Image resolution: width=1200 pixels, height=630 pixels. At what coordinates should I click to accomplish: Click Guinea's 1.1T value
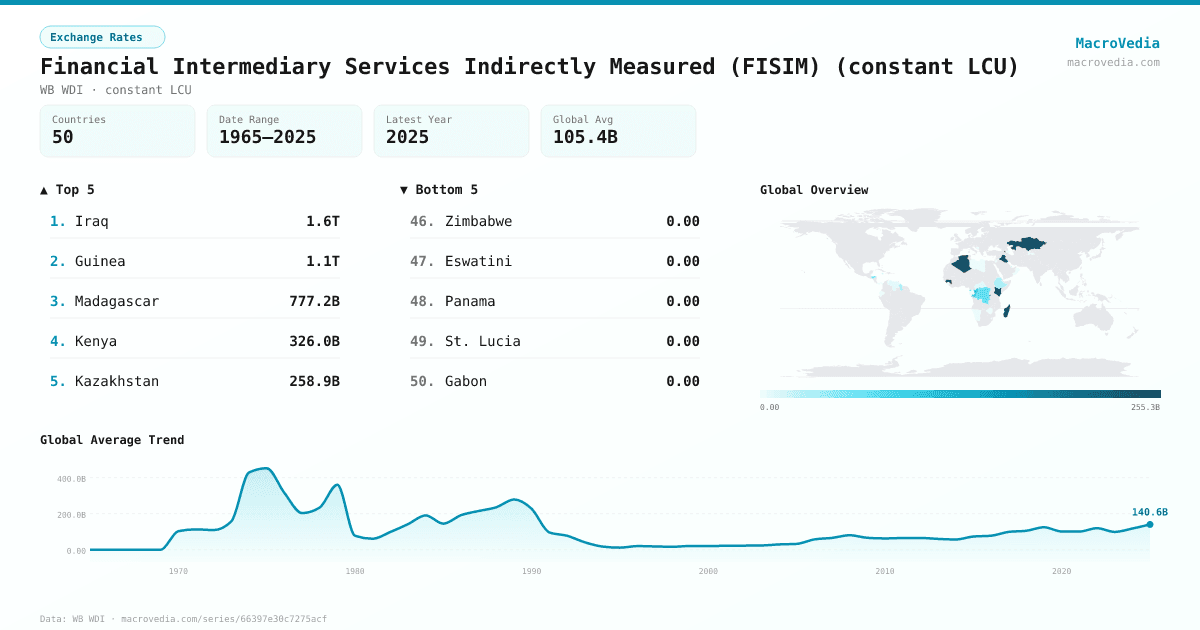323,261
